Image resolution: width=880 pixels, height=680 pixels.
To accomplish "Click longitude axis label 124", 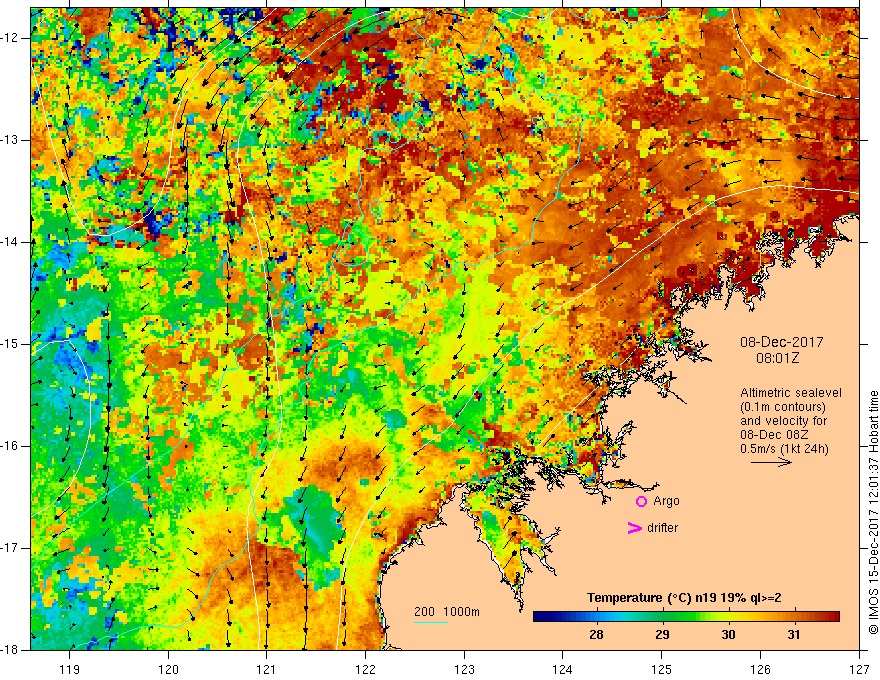I will 563,669.
